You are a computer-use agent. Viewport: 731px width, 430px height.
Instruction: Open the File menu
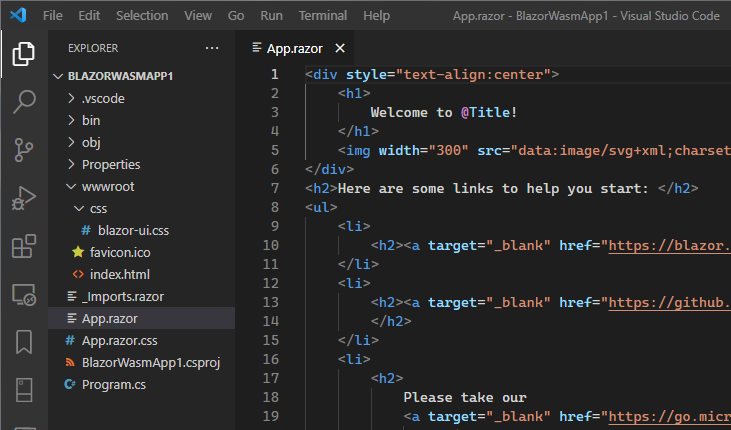point(52,15)
